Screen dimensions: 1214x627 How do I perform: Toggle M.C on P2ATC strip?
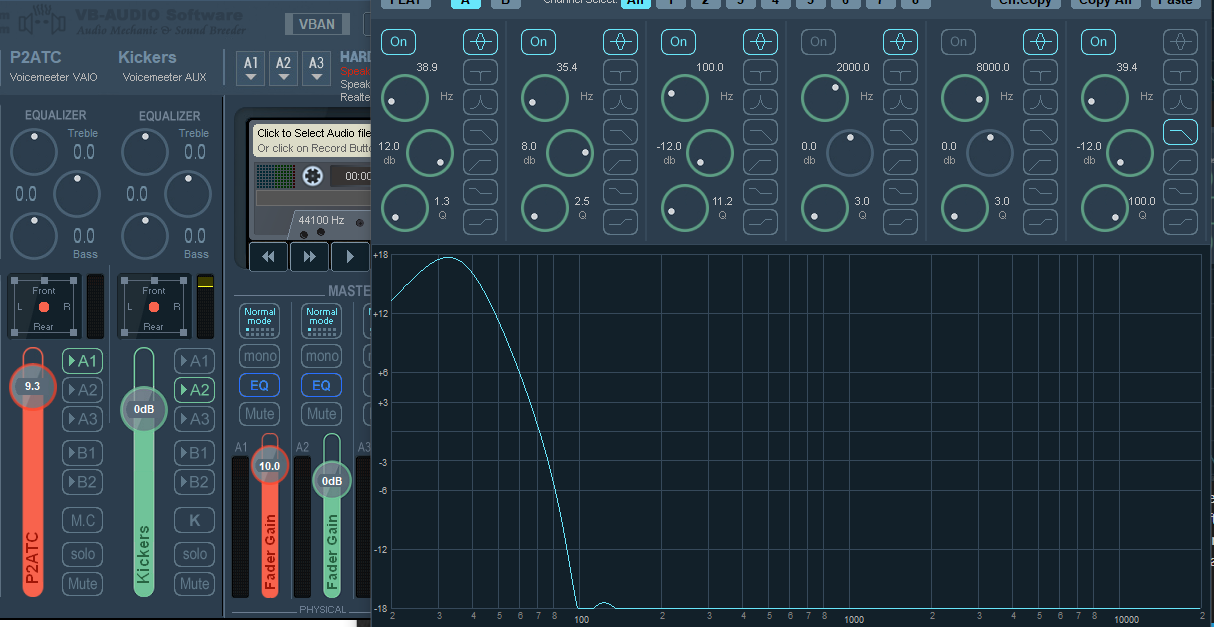point(83,520)
